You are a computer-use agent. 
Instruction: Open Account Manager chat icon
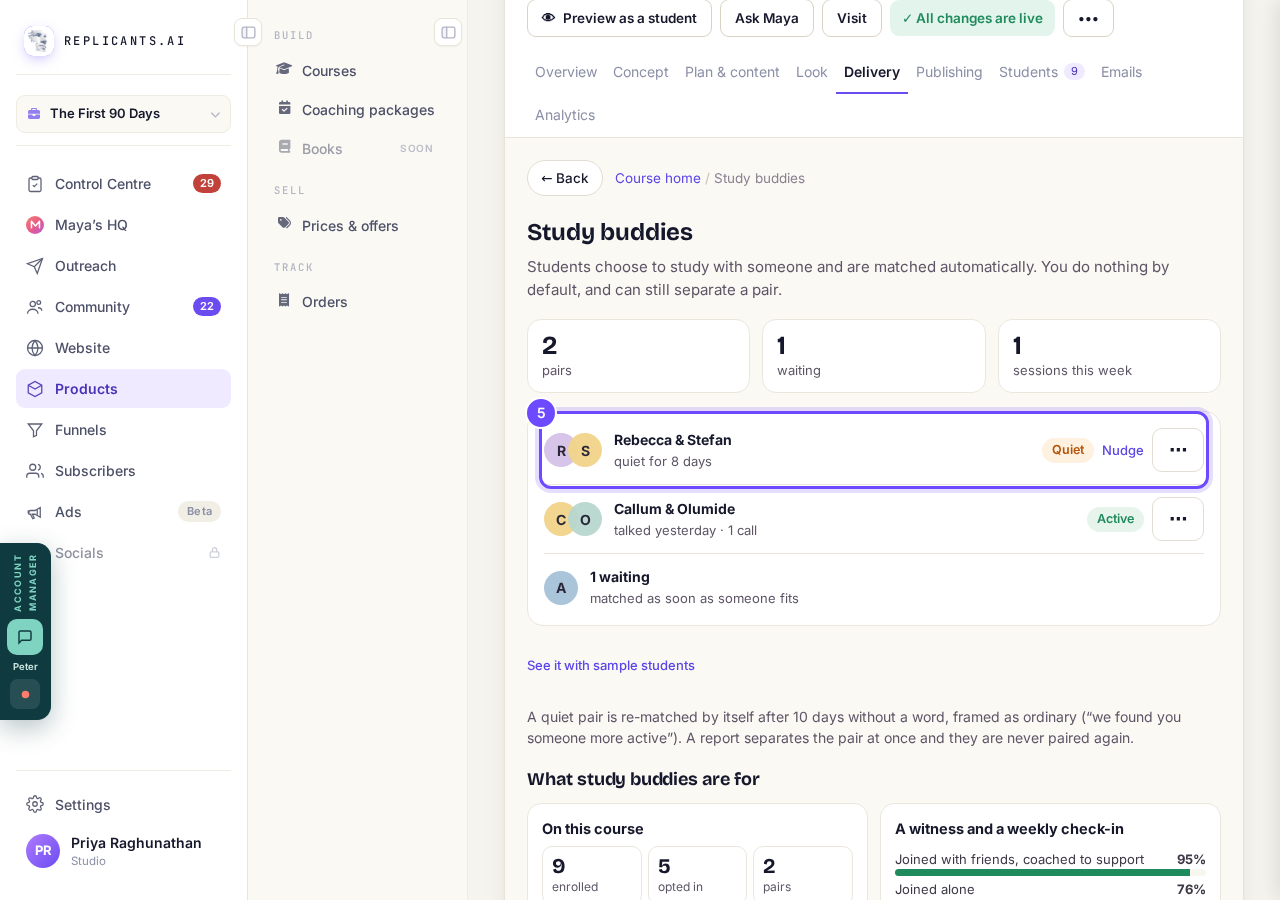pyautogui.click(x=25, y=637)
